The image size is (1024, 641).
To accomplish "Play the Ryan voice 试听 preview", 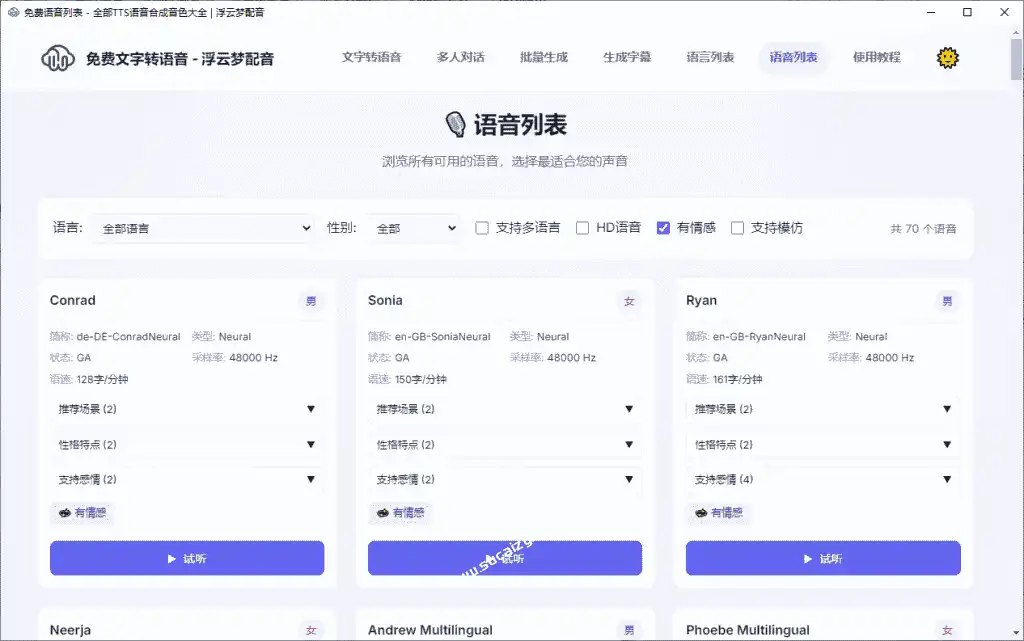I will point(823,558).
